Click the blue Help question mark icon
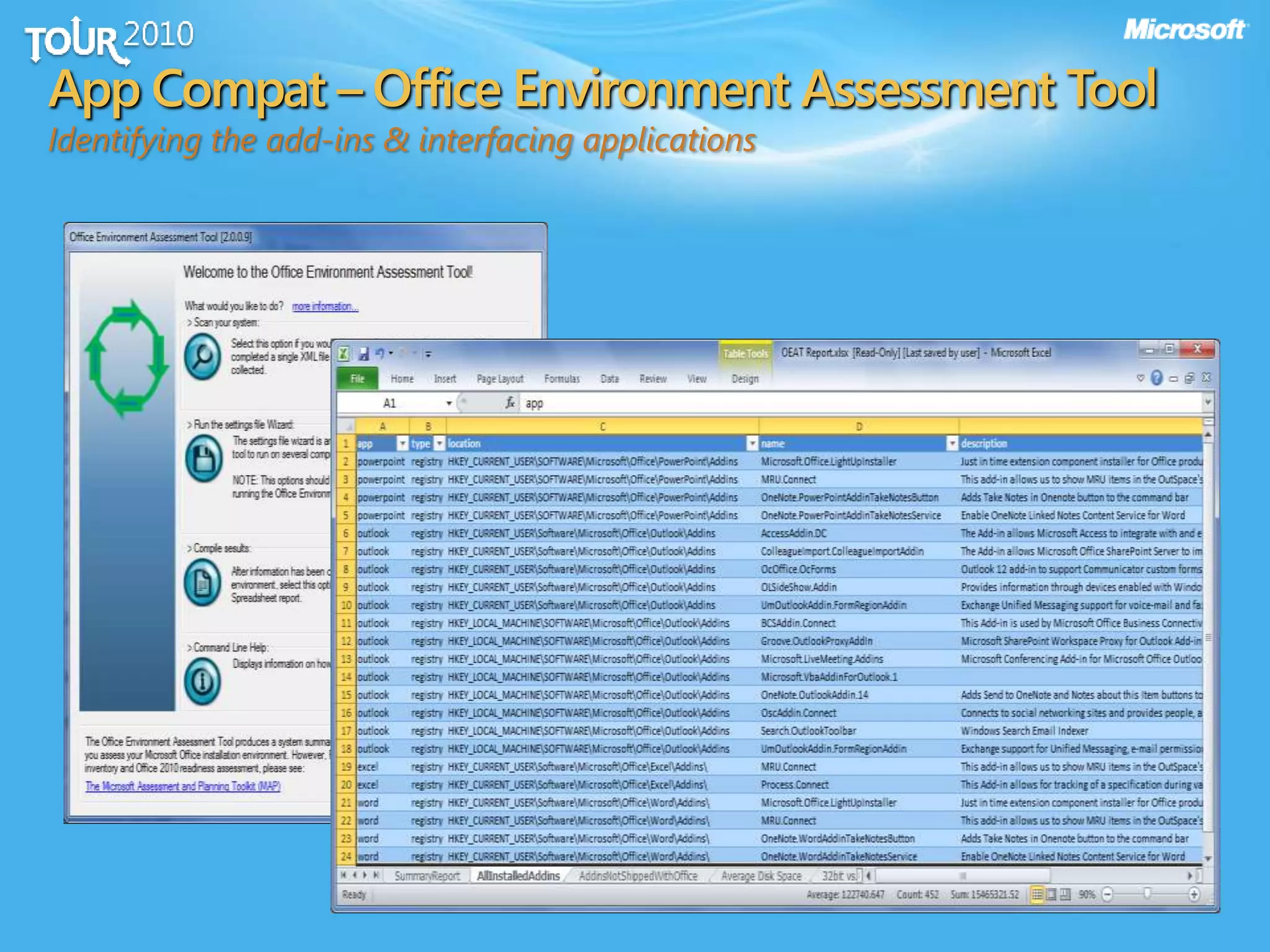Image resolution: width=1270 pixels, height=952 pixels. click(1157, 378)
